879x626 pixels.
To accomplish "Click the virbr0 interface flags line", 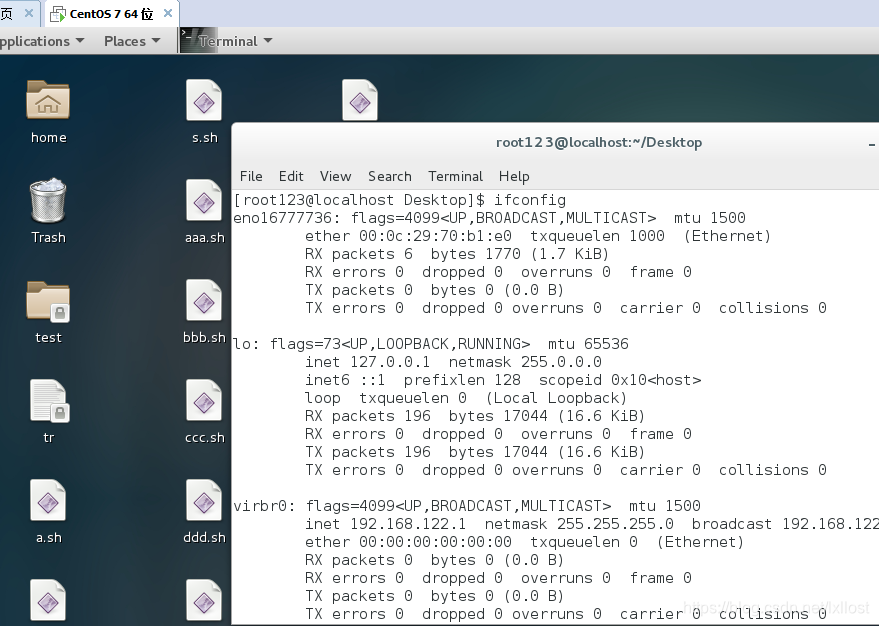I will [x=467, y=506].
